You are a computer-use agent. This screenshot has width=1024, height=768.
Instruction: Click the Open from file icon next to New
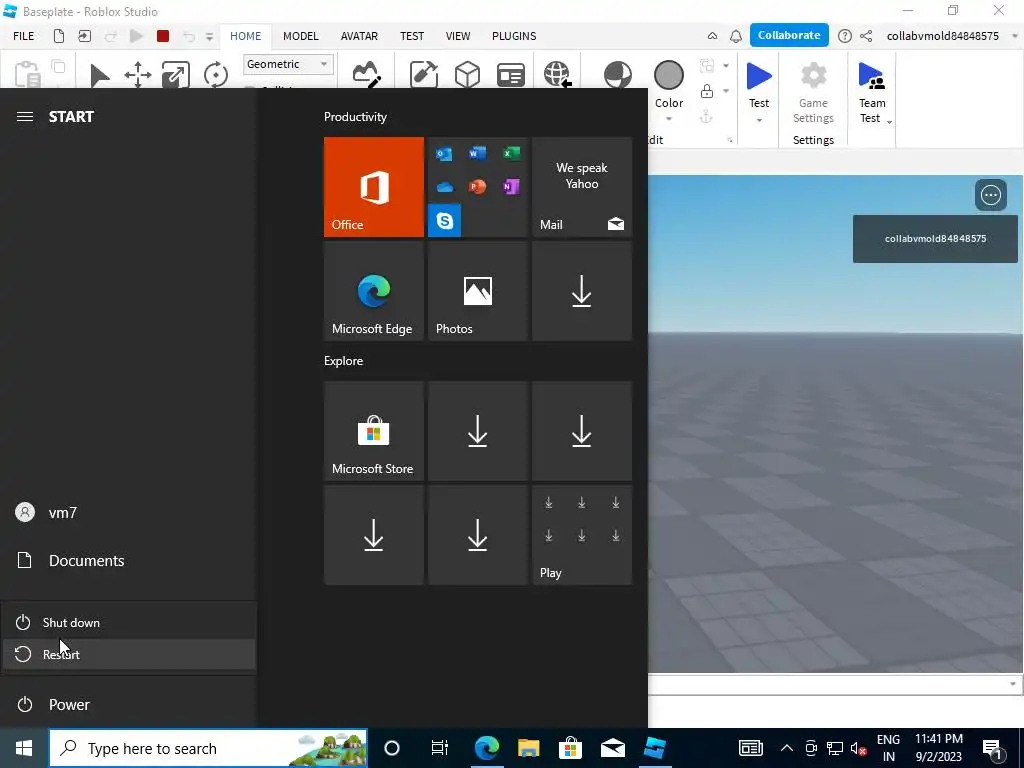(x=84, y=36)
